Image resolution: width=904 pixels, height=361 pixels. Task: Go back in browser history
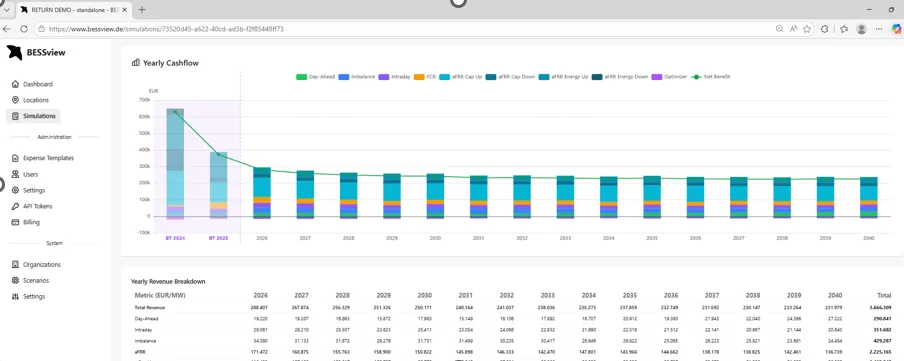coord(7,29)
